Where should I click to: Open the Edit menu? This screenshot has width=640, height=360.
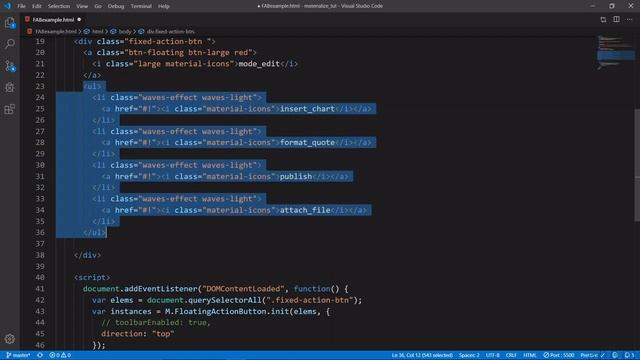(x=37, y=6)
